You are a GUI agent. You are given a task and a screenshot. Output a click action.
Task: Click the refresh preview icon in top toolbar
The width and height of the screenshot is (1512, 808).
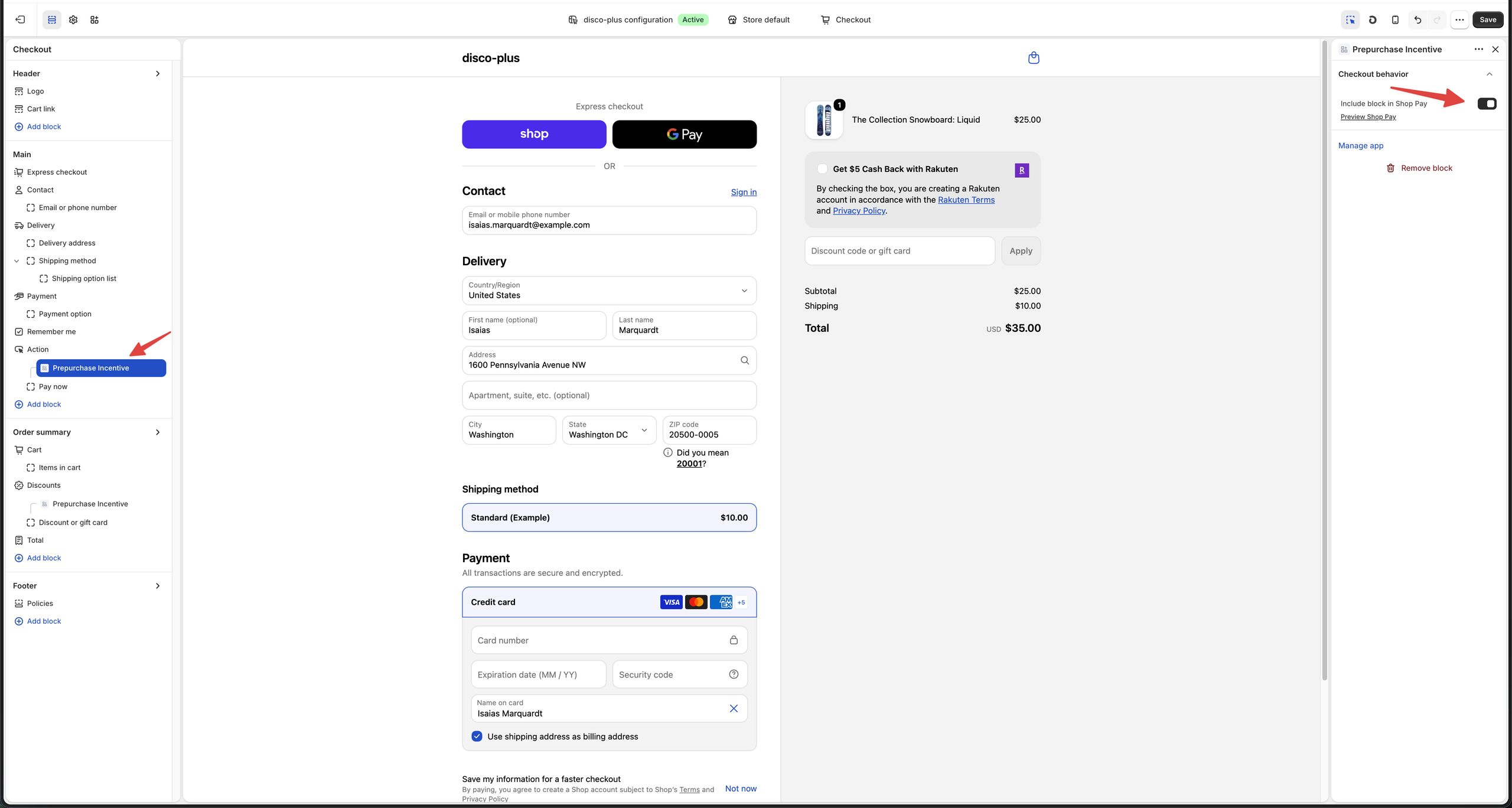coord(1373,19)
